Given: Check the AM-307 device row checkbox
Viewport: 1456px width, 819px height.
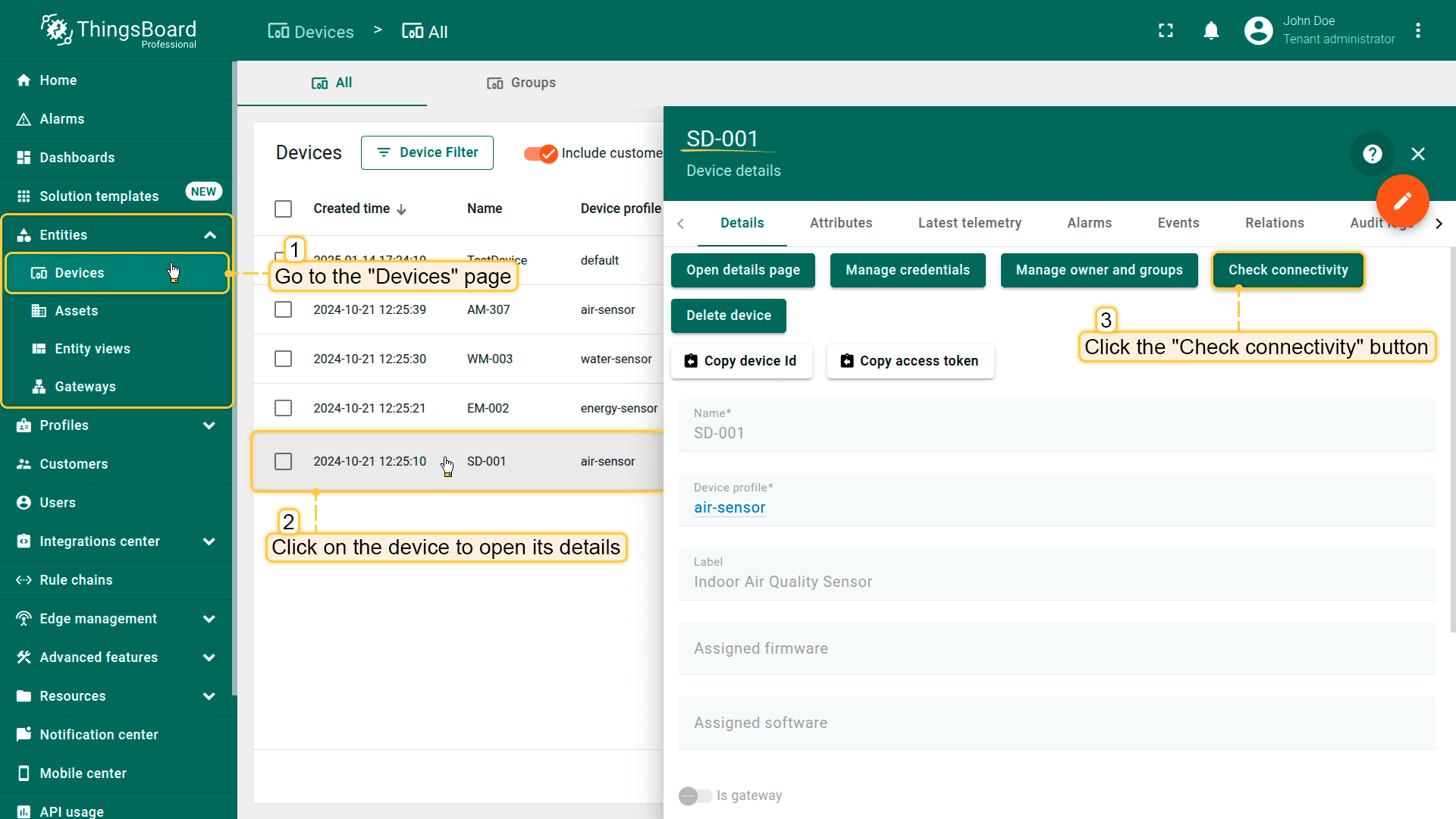Looking at the screenshot, I should [x=283, y=309].
